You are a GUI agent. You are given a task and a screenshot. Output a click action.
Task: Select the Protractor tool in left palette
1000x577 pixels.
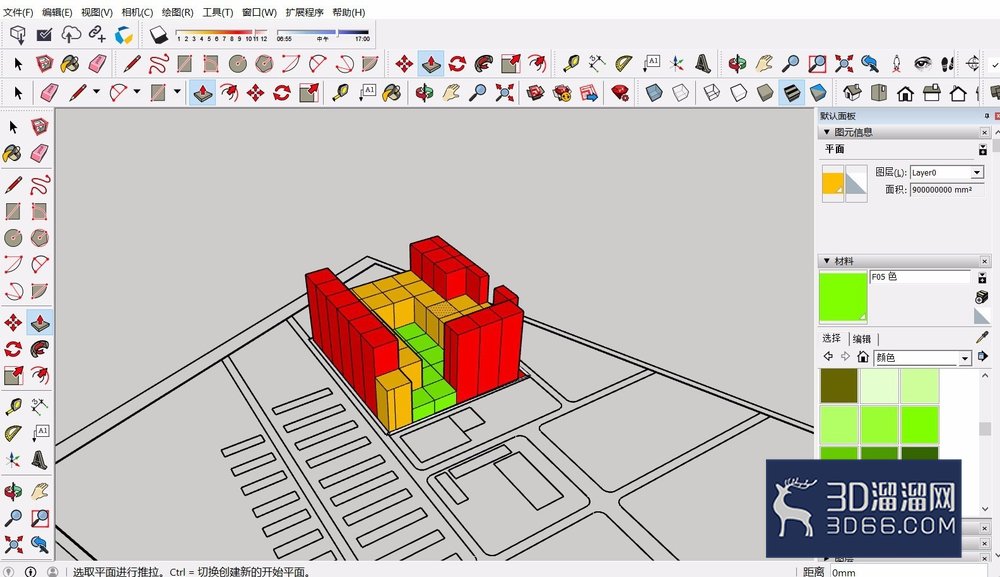coord(13,433)
